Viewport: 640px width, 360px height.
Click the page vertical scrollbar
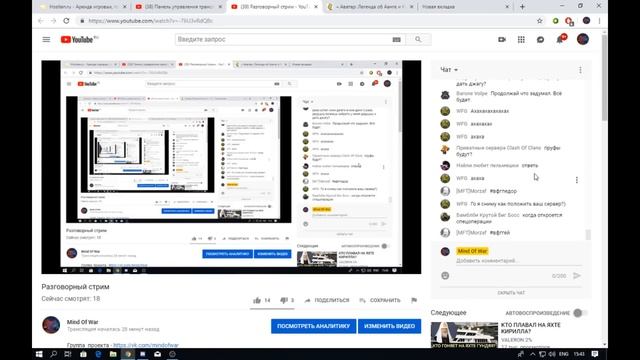[x=604, y=78]
